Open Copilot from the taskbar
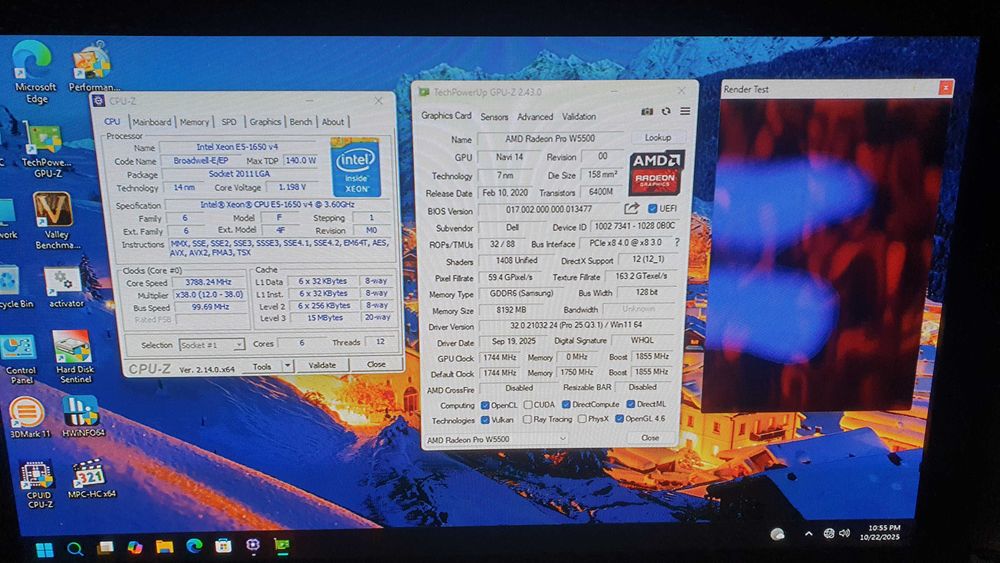 [135, 547]
